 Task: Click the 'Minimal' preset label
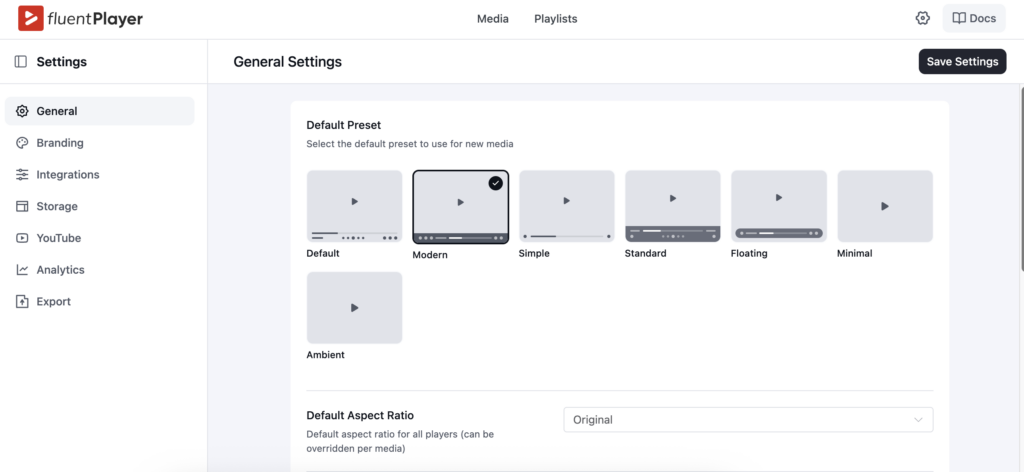[855, 253]
